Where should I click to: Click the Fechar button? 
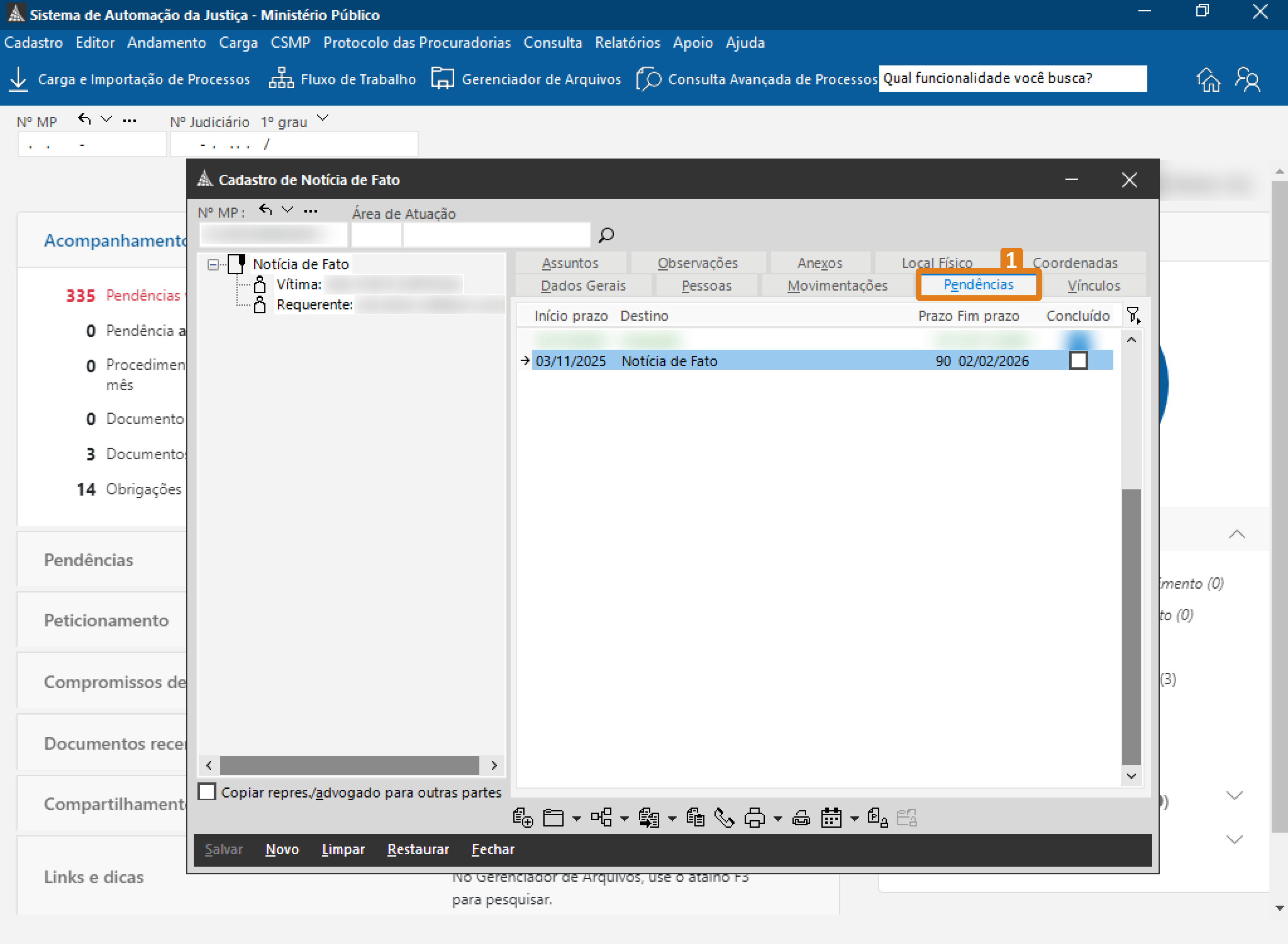tap(493, 849)
